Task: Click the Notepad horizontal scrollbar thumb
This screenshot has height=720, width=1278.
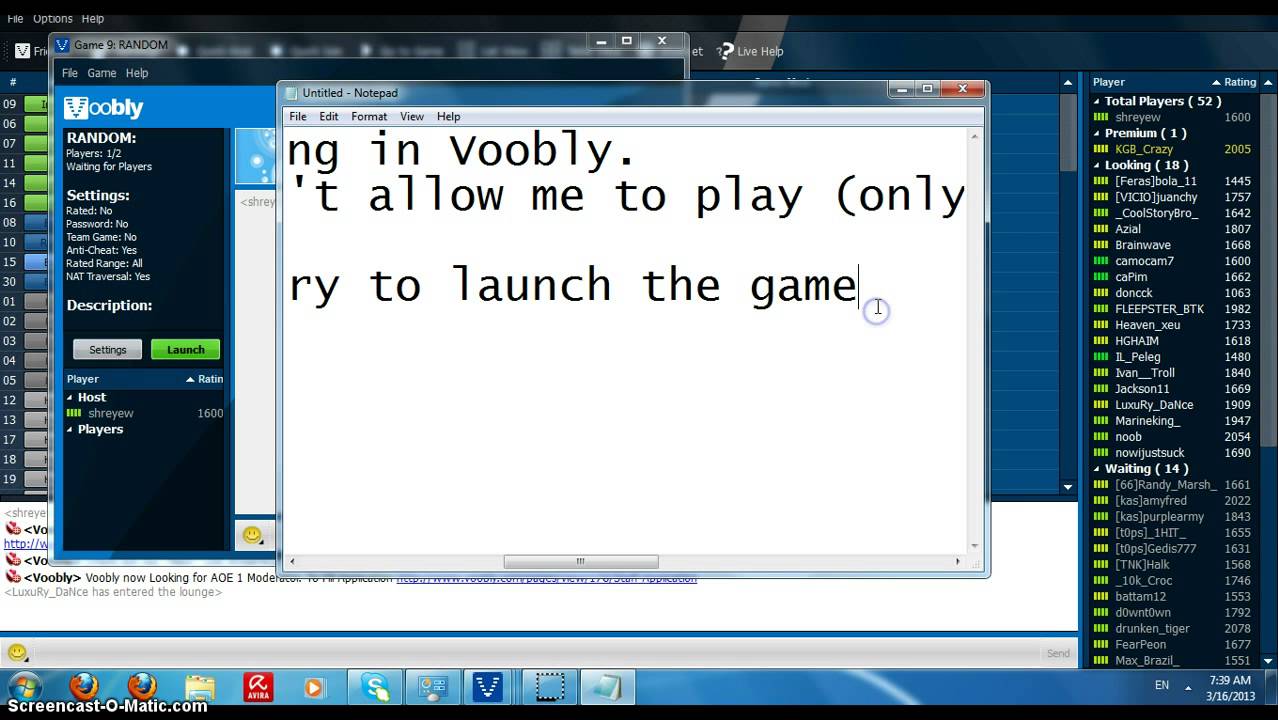Action: tap(581, 561)
